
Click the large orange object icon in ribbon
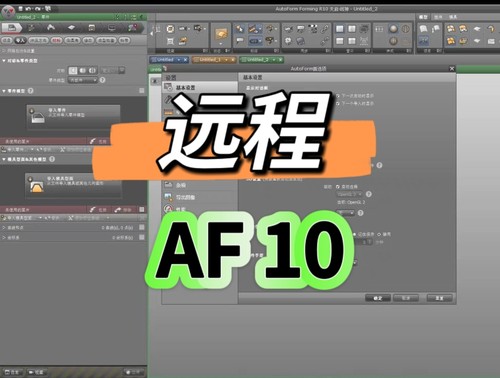[x=220, y=33]
